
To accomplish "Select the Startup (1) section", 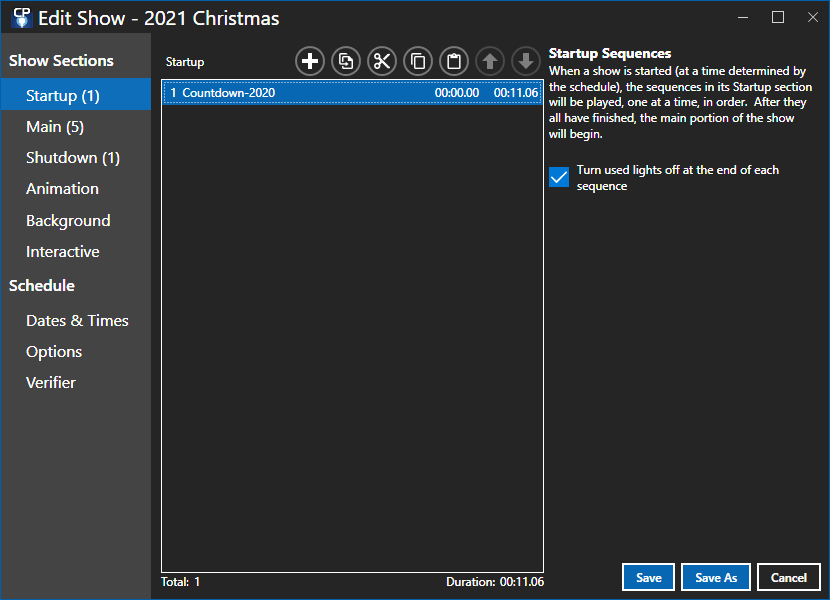I will [x=76, y=95].
